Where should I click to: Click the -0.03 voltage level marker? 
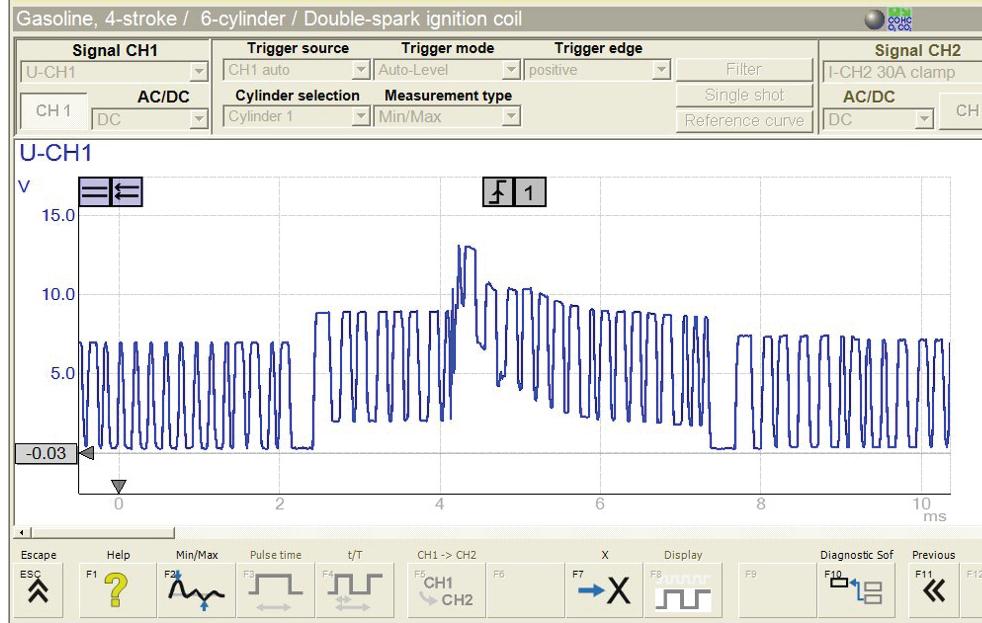pyautogui.click(x=46, y=453)
